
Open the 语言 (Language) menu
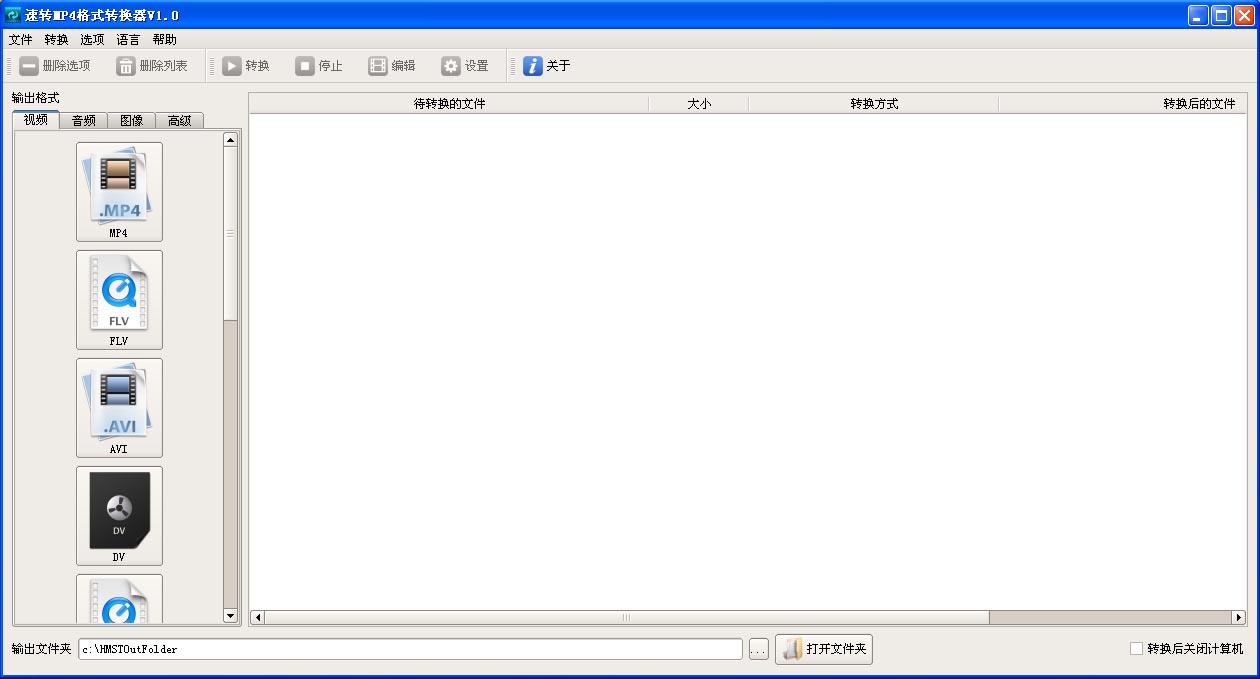[127, 39]
